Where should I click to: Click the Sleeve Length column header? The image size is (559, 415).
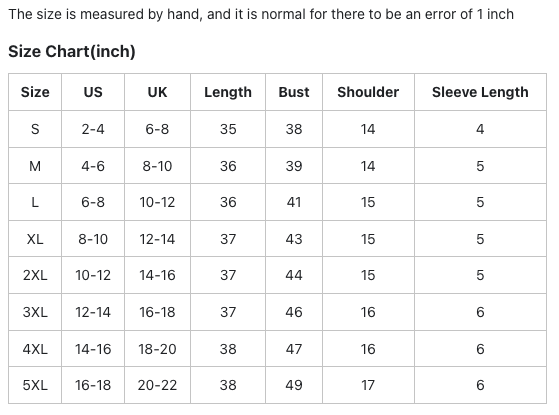(x=480, y=92)
